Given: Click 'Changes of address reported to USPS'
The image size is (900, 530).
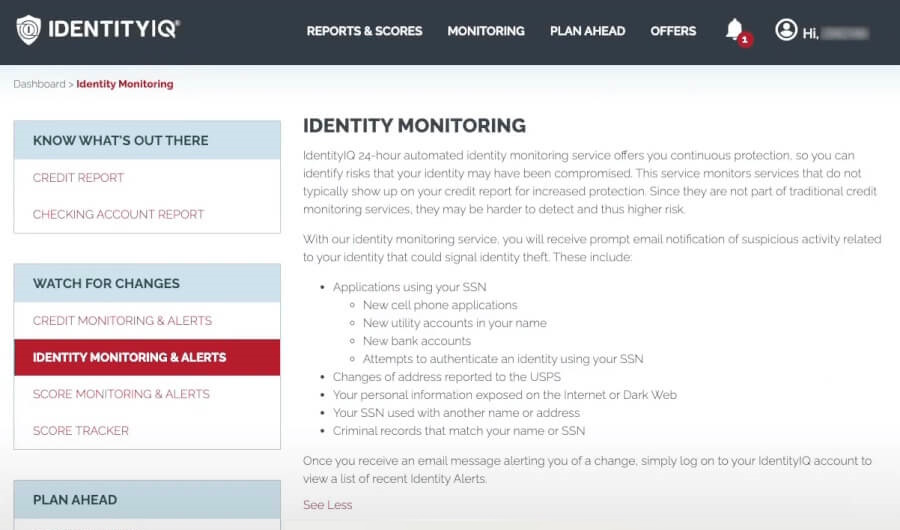Looking at the screenshot, I should [447, 377].
